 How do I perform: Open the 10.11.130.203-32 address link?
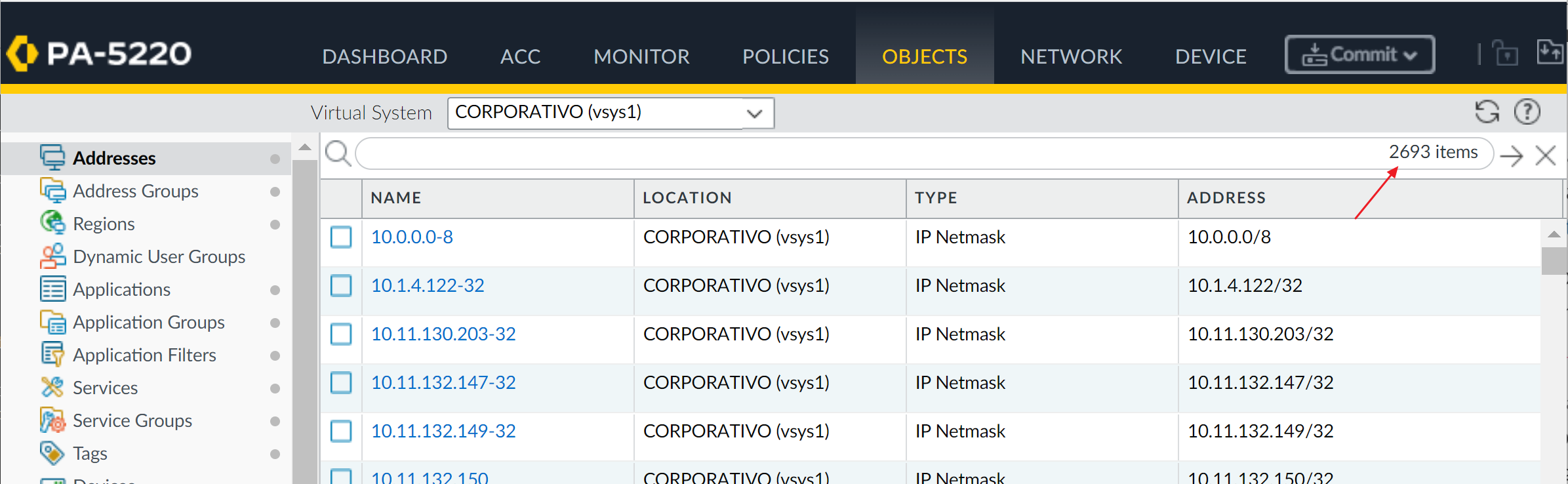point(443,334)
